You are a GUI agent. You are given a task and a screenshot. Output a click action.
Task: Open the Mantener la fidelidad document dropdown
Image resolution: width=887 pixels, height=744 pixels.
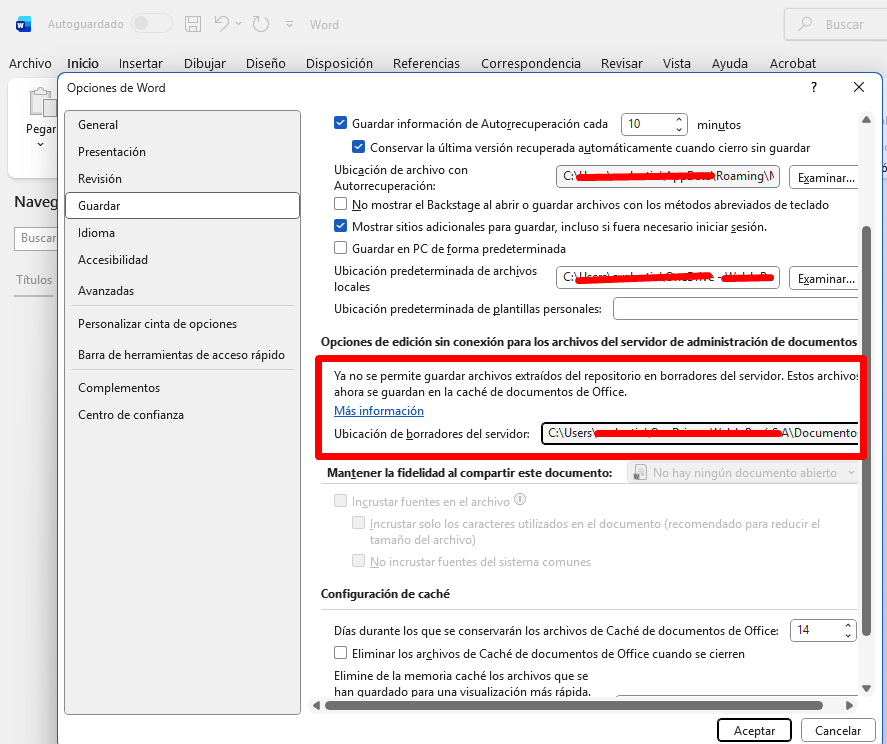pos(743,472)
